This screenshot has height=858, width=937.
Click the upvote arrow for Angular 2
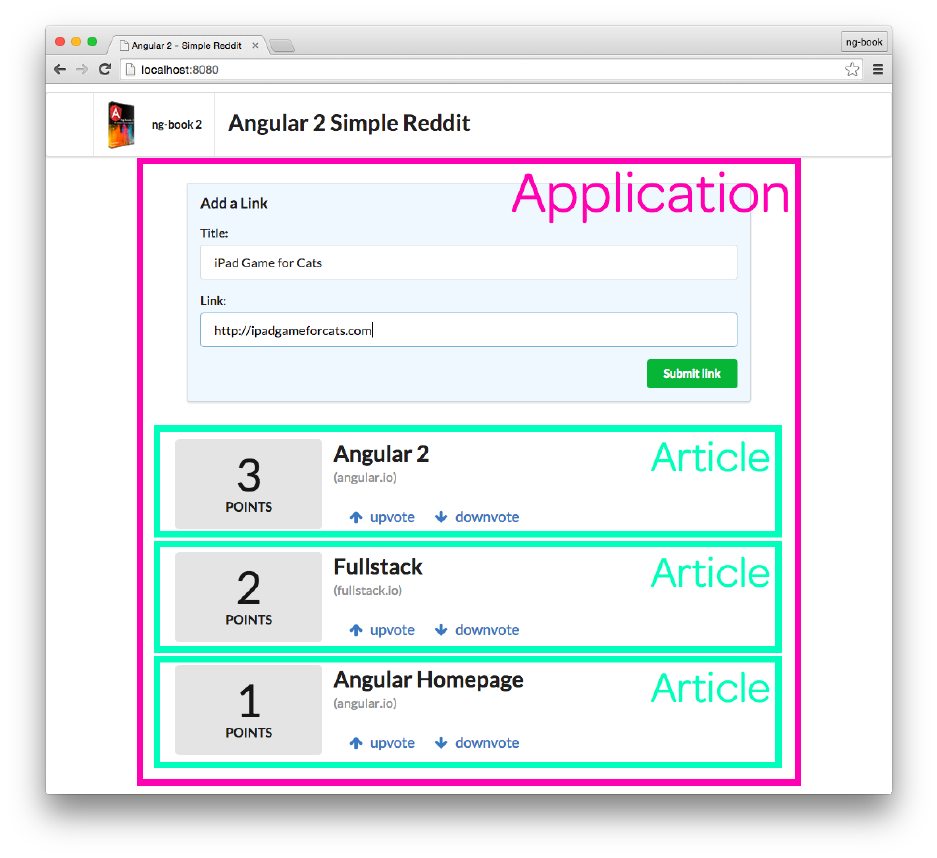[x=356, y=517]
